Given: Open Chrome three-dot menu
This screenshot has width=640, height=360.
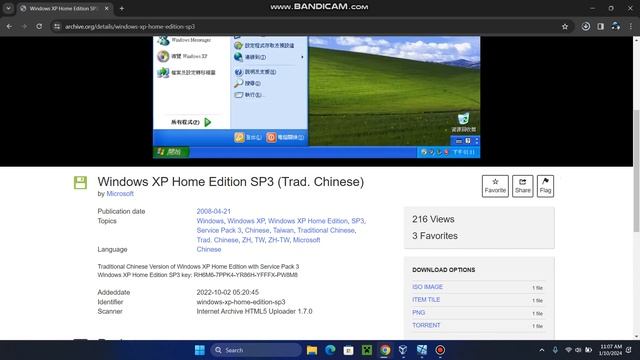Looking at the screenshot, I should [x=631, y=27].
